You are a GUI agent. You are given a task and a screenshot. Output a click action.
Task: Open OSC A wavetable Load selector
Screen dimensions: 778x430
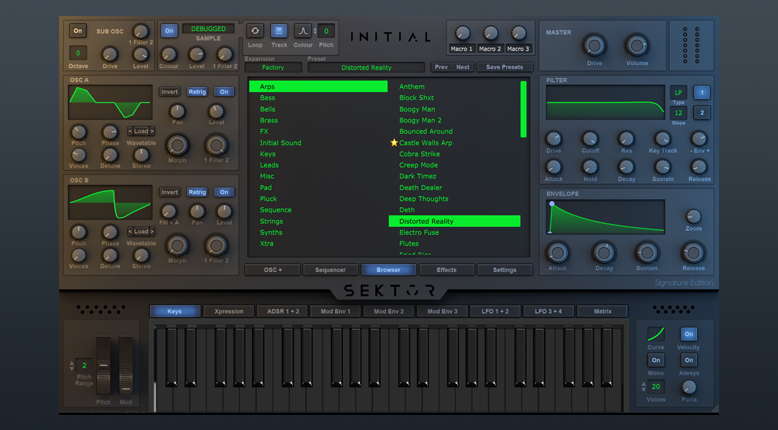(141, 131)
